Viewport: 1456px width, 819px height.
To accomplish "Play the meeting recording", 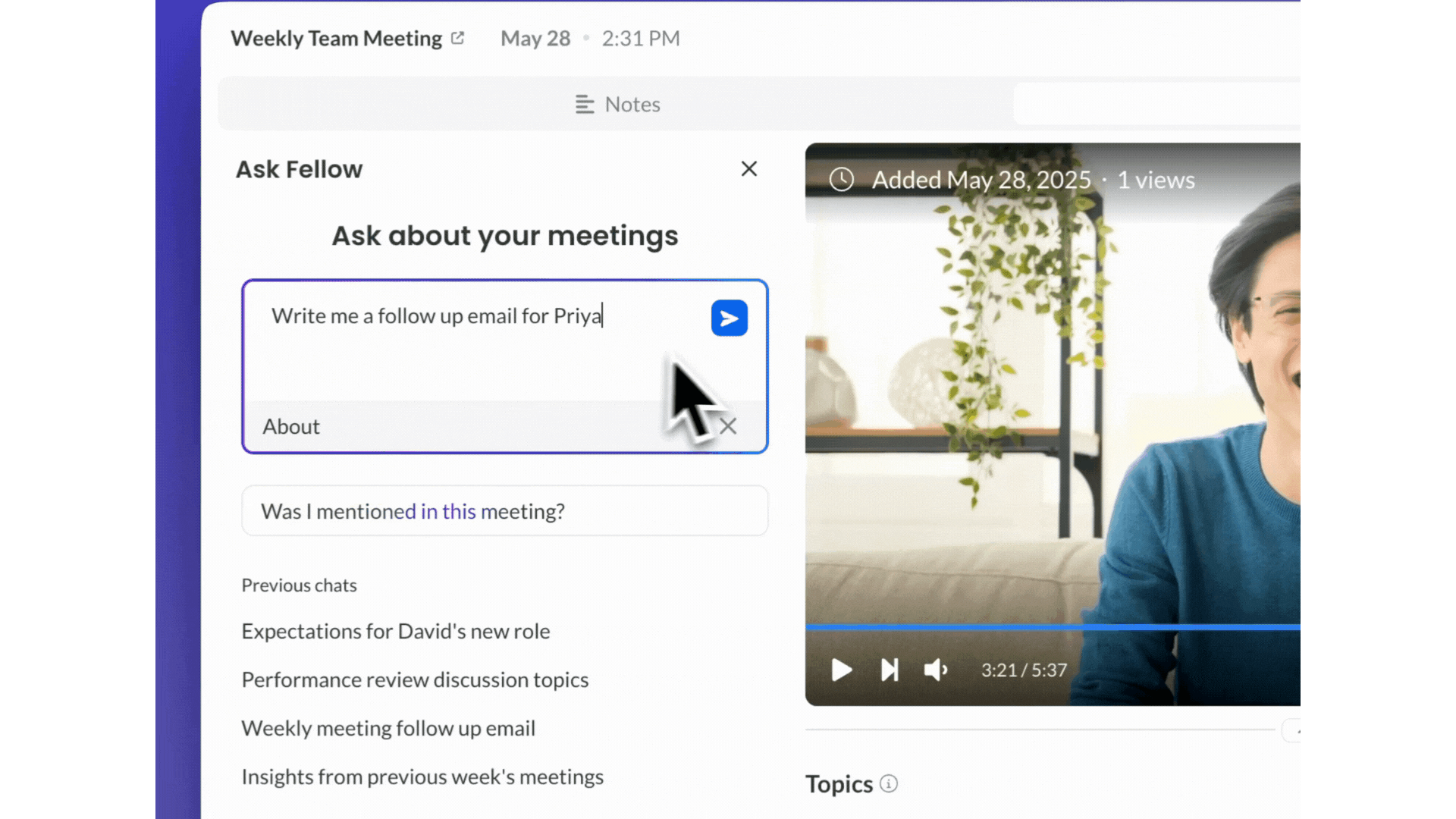I will (841, 670).
